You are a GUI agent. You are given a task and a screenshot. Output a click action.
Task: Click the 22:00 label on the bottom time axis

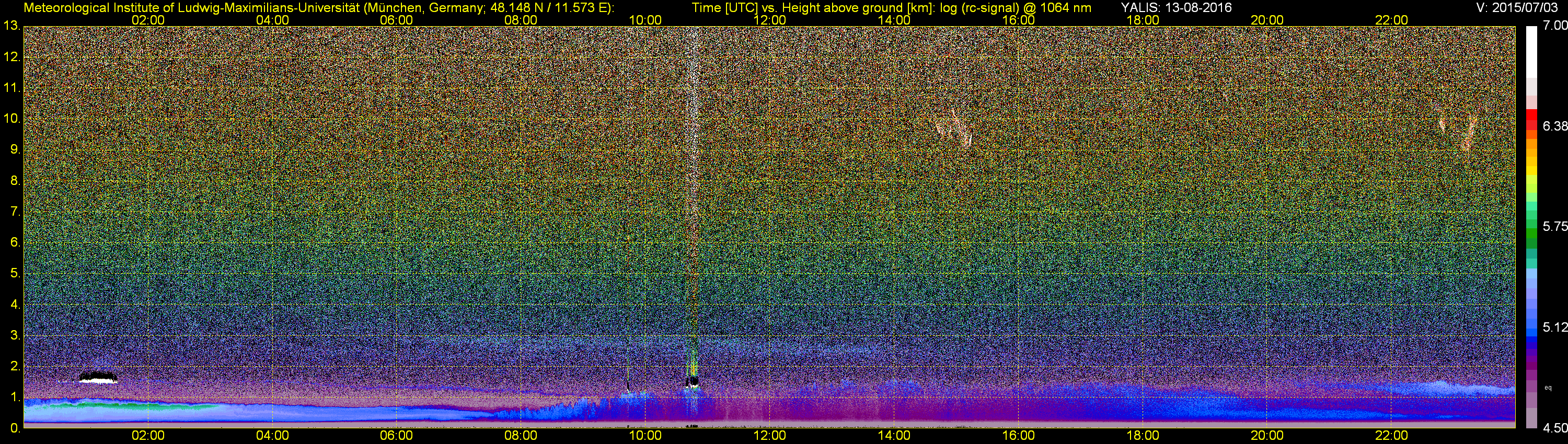(x=1391, y=436)
